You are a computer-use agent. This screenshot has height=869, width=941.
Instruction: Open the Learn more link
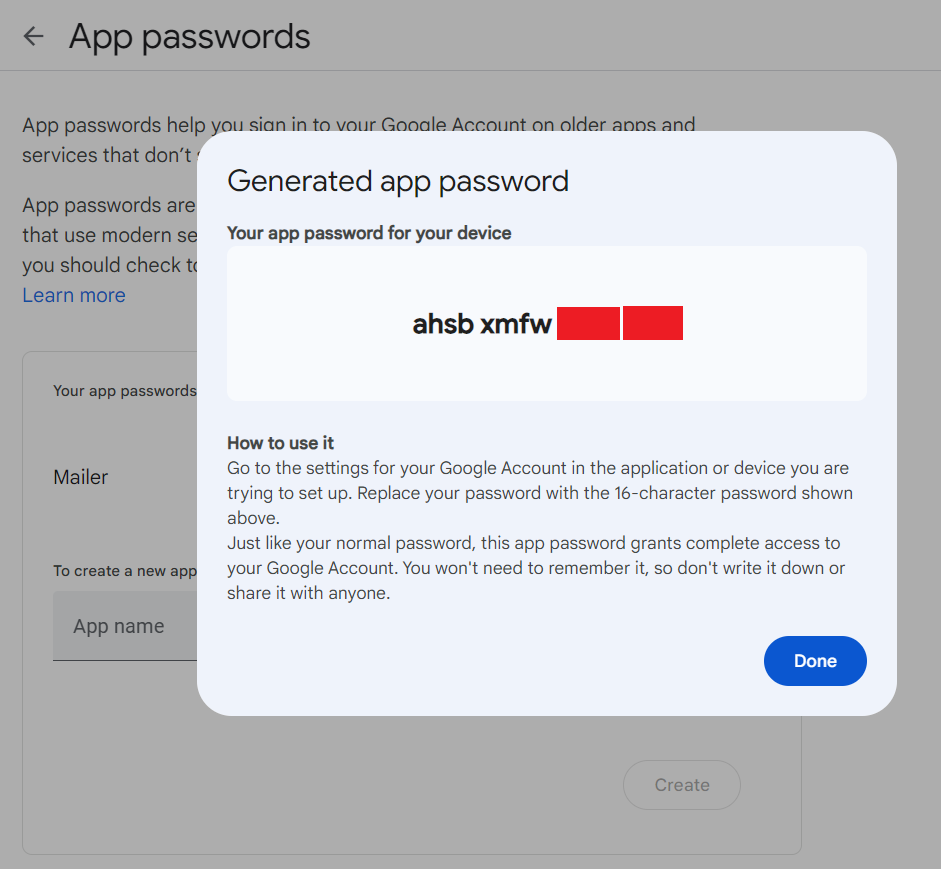coord(74,295)
